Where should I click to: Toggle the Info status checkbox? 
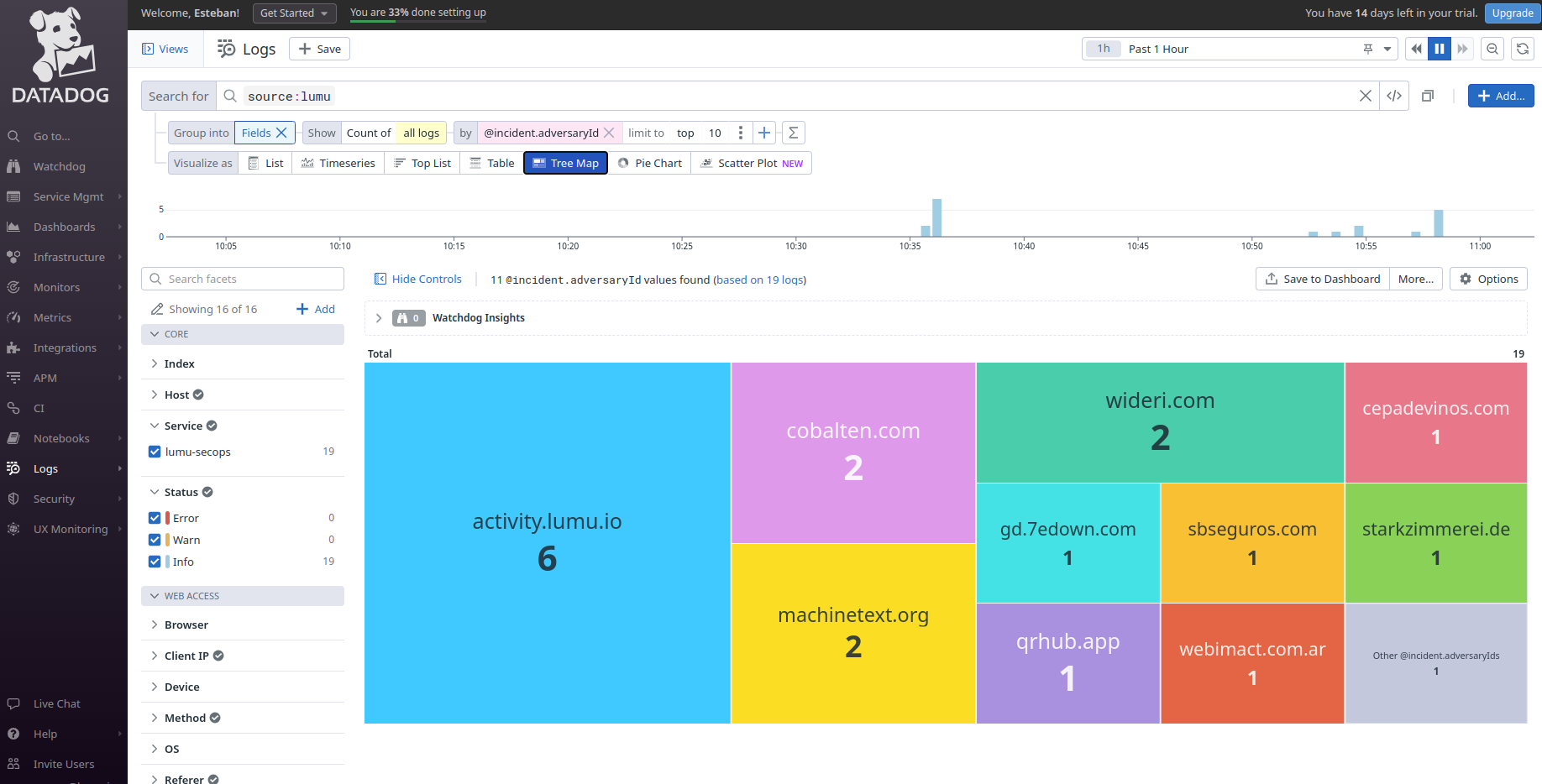pos(155,562)
